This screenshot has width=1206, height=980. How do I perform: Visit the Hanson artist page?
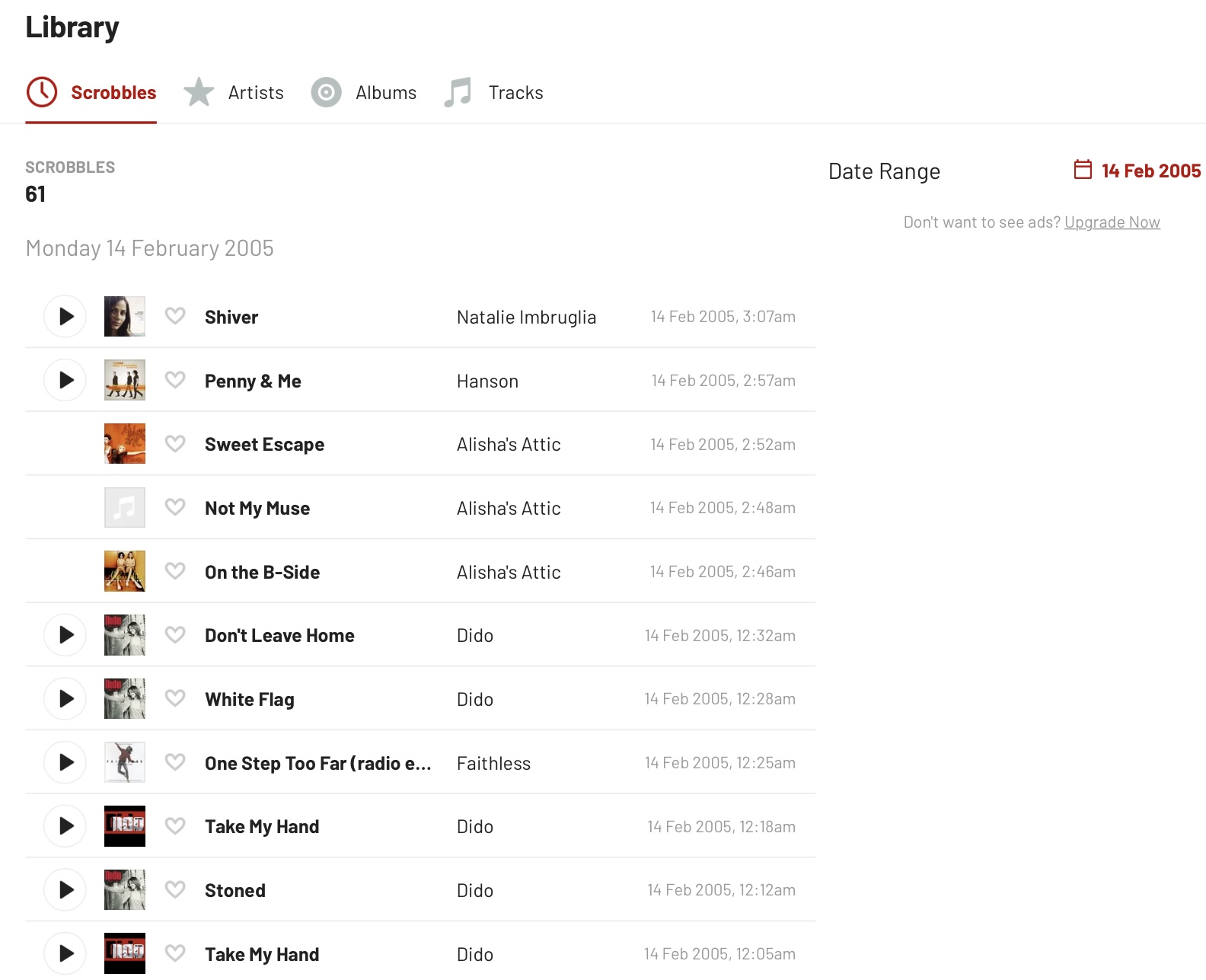pos(487,381)
